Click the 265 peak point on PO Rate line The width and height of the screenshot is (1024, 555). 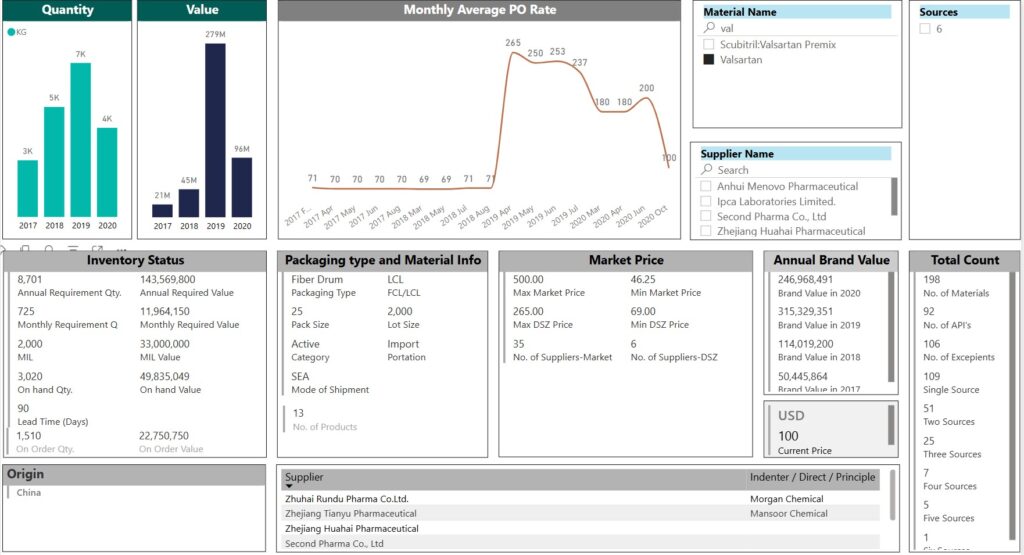tap(513, 52)
